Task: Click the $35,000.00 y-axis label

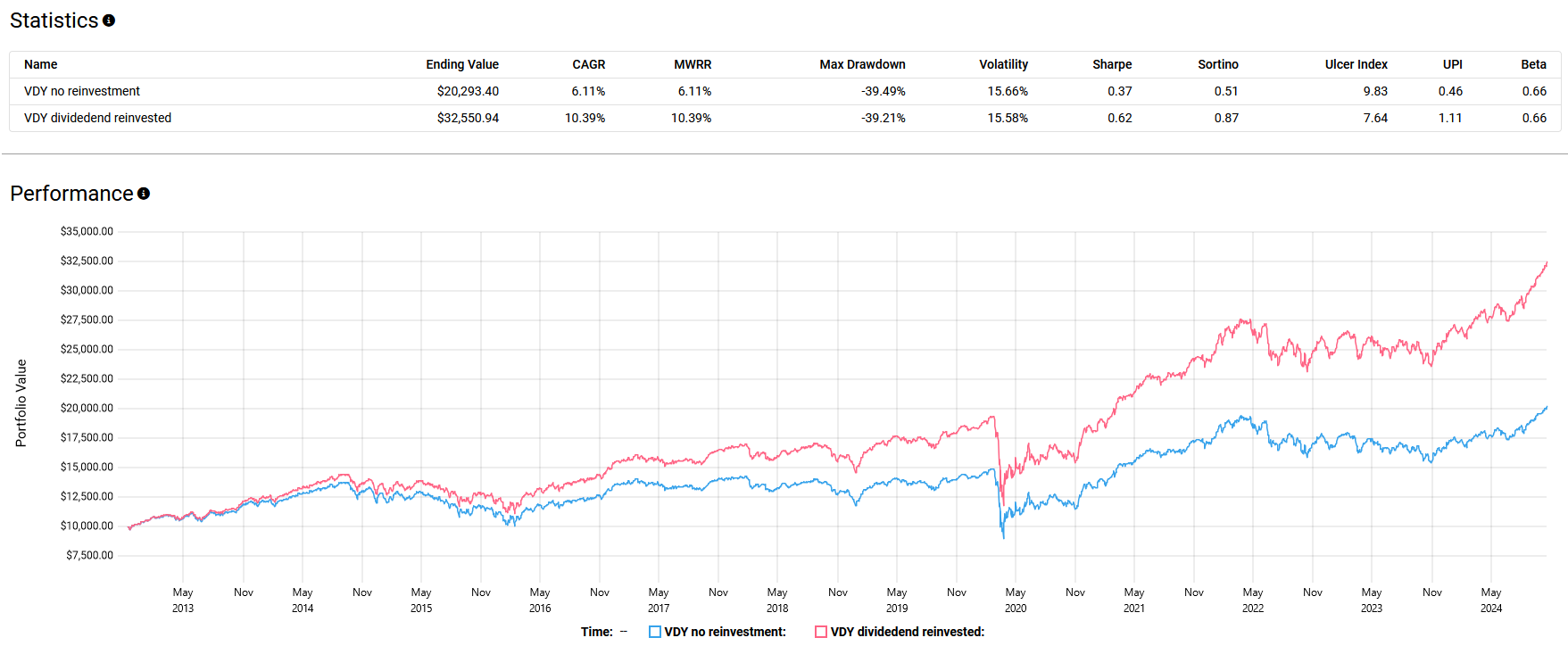Action: pos(87,231)
